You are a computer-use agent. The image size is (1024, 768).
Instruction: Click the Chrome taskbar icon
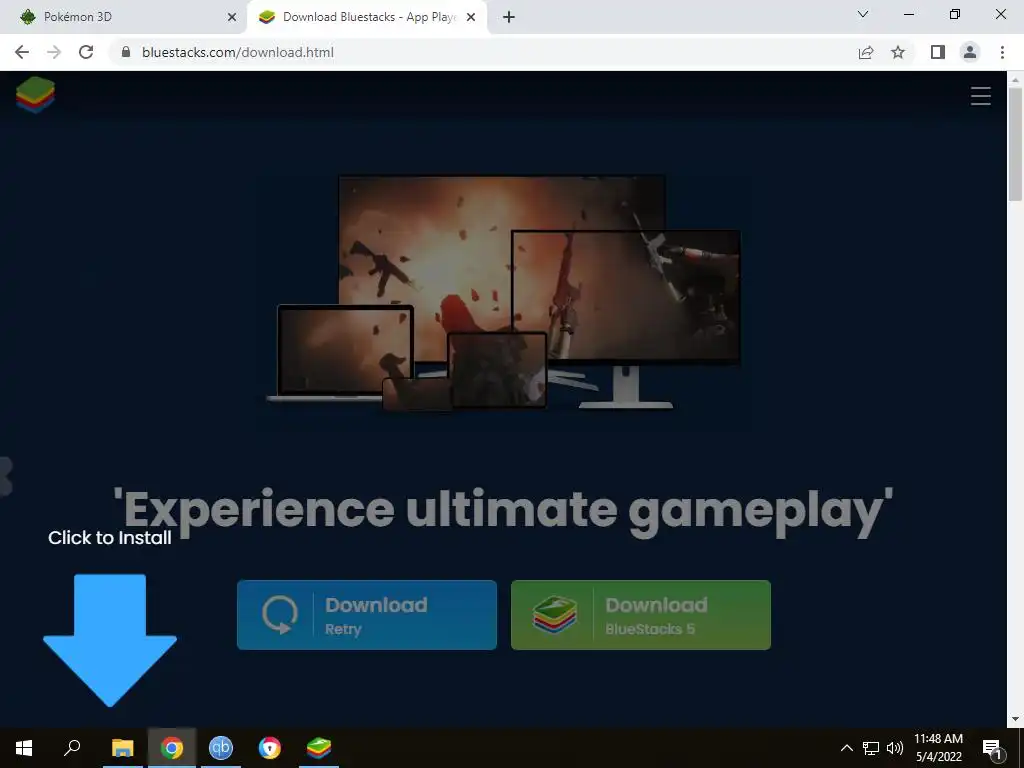[172, 748]
